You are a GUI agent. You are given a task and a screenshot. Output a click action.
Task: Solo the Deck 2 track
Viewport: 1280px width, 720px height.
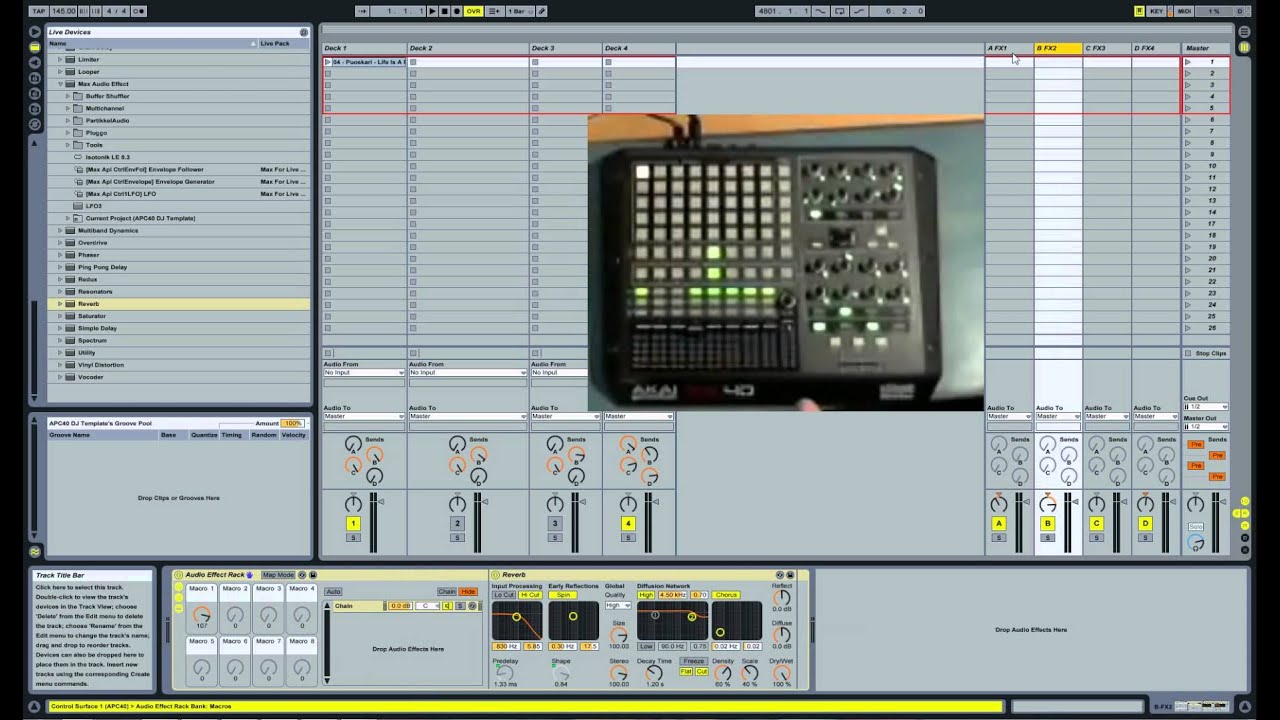pos(457,538)
